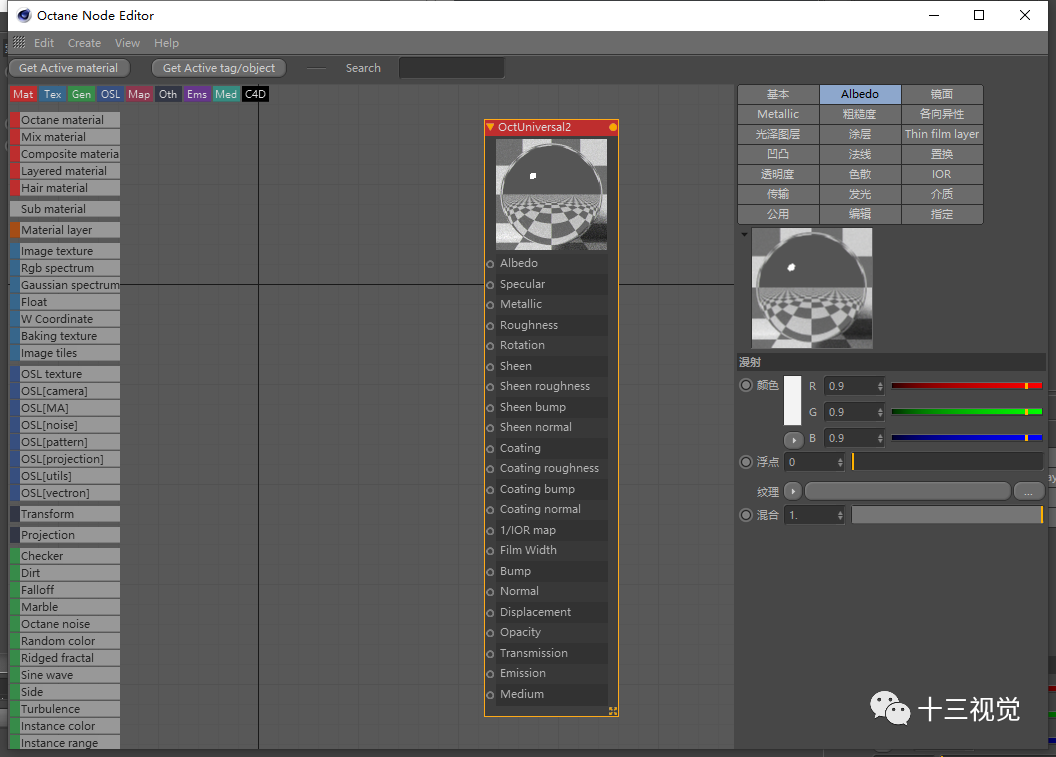Toggle the C4D node filter
Image resolution: width=1056 pixels, height=757 pixels.
tap(255, 94)
